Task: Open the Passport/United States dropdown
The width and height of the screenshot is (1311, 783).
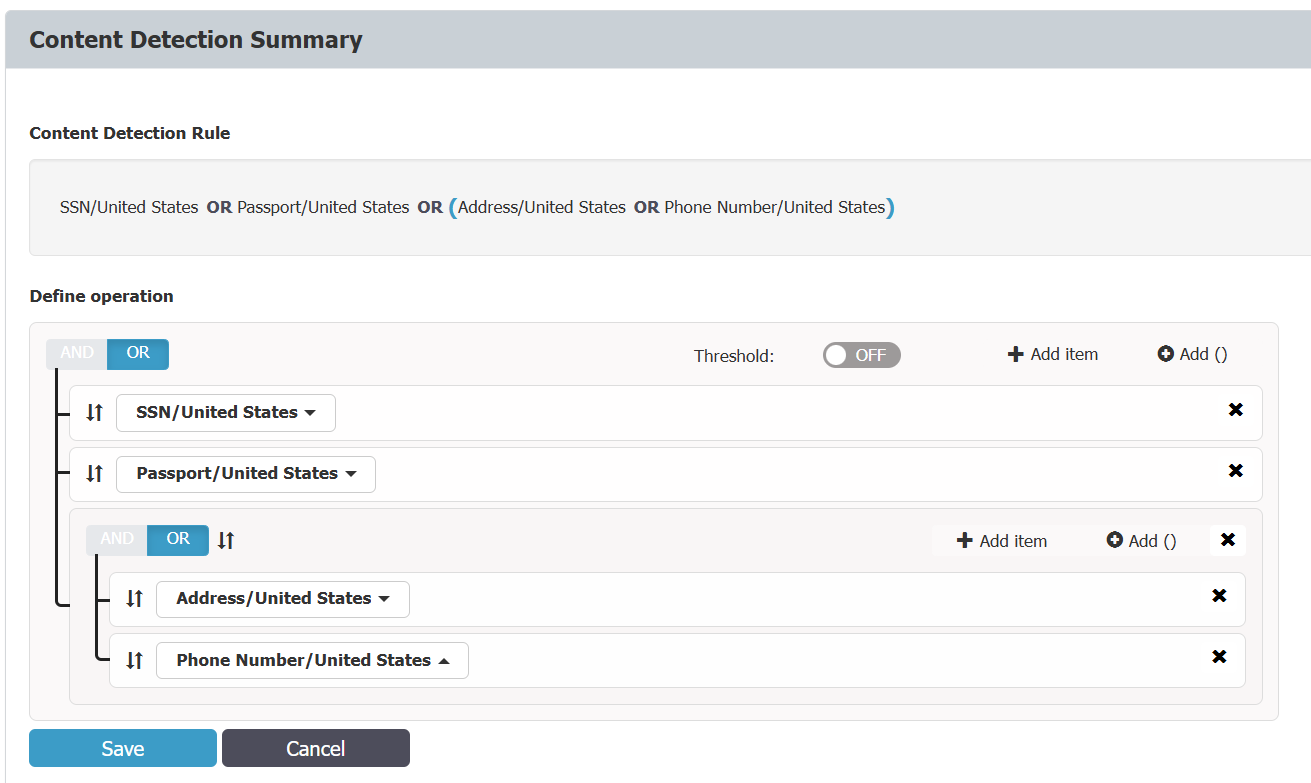Action: pos(246,474)
